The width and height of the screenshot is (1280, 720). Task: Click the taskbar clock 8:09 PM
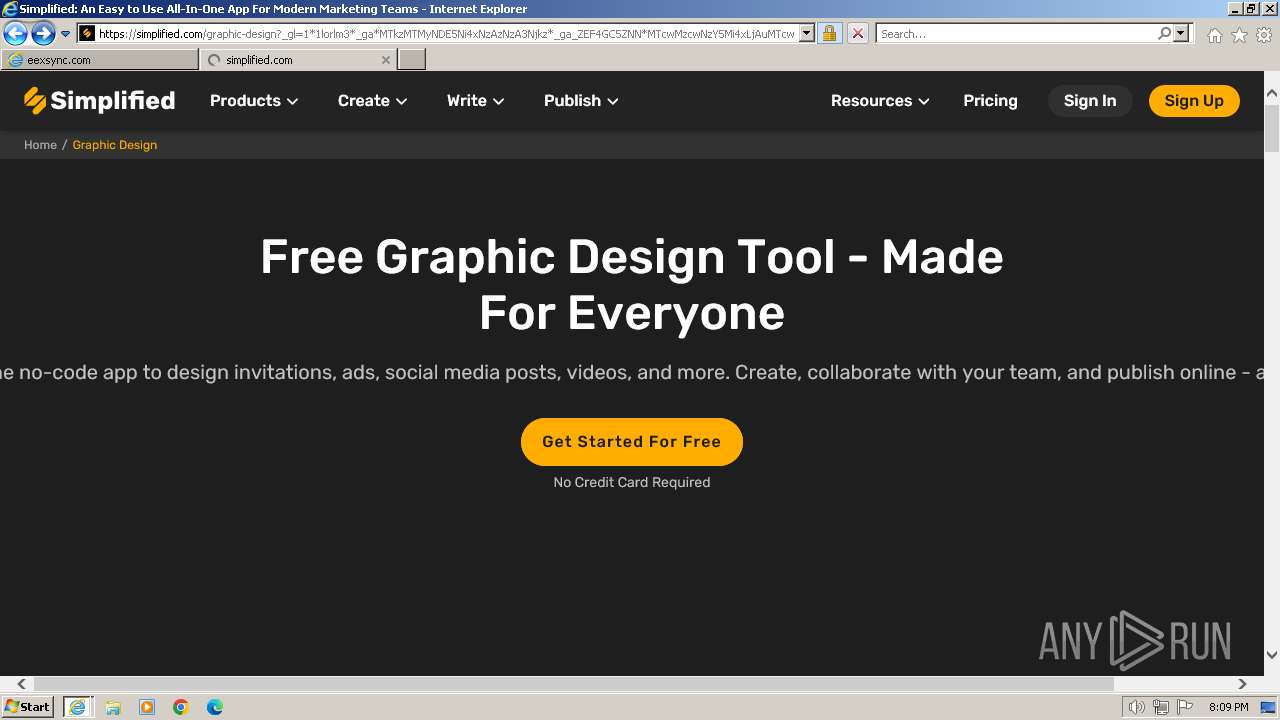(x=1228, y=707)
